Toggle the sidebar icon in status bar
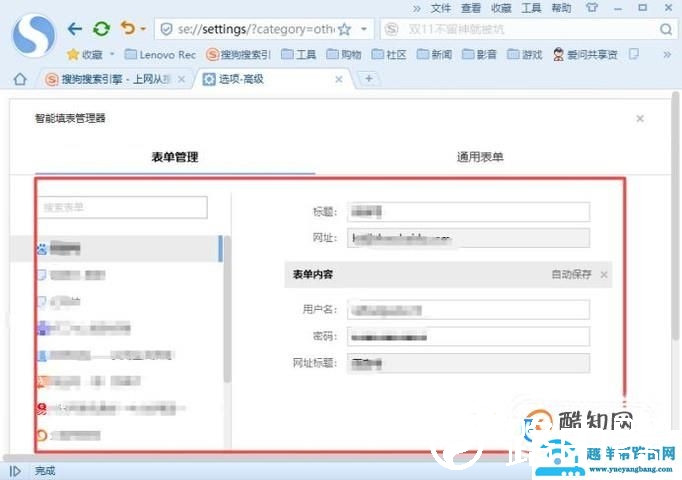 pos(15,471)
